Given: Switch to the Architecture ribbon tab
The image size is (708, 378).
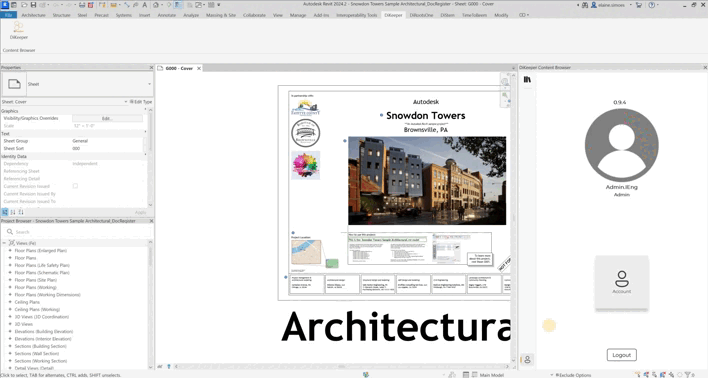Looking at the screenshot, I should pos(33,15).
